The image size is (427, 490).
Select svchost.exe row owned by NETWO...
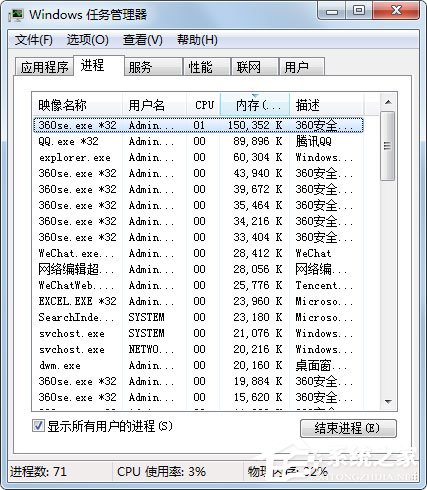tap(198, 349)
